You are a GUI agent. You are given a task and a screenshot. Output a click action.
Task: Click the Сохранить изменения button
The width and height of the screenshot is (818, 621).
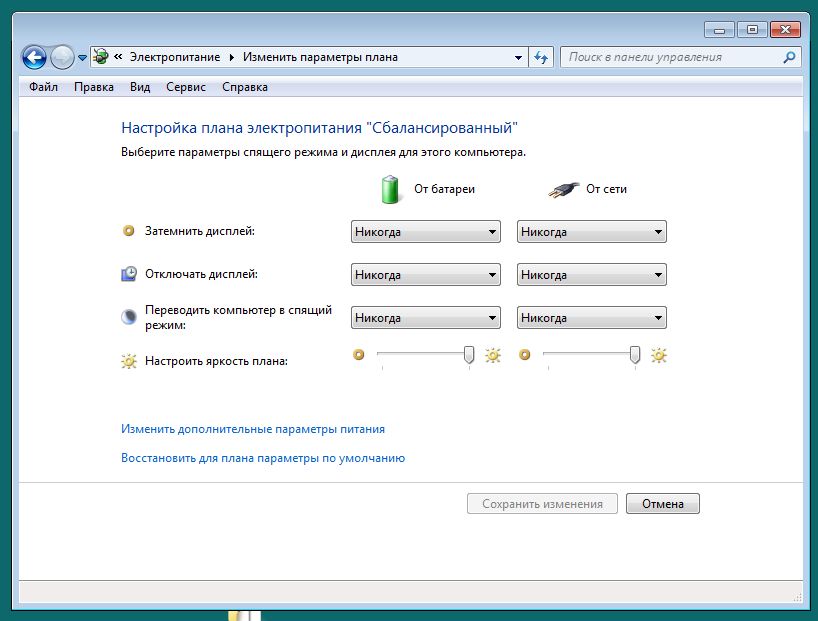point(542,504)
